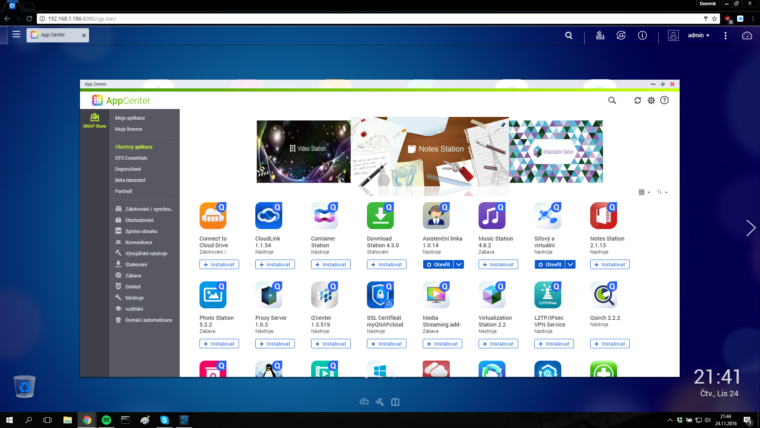Click the Virtualization Station app icon
This screenshot has width=760, height=428.
(x=492, y=295)
